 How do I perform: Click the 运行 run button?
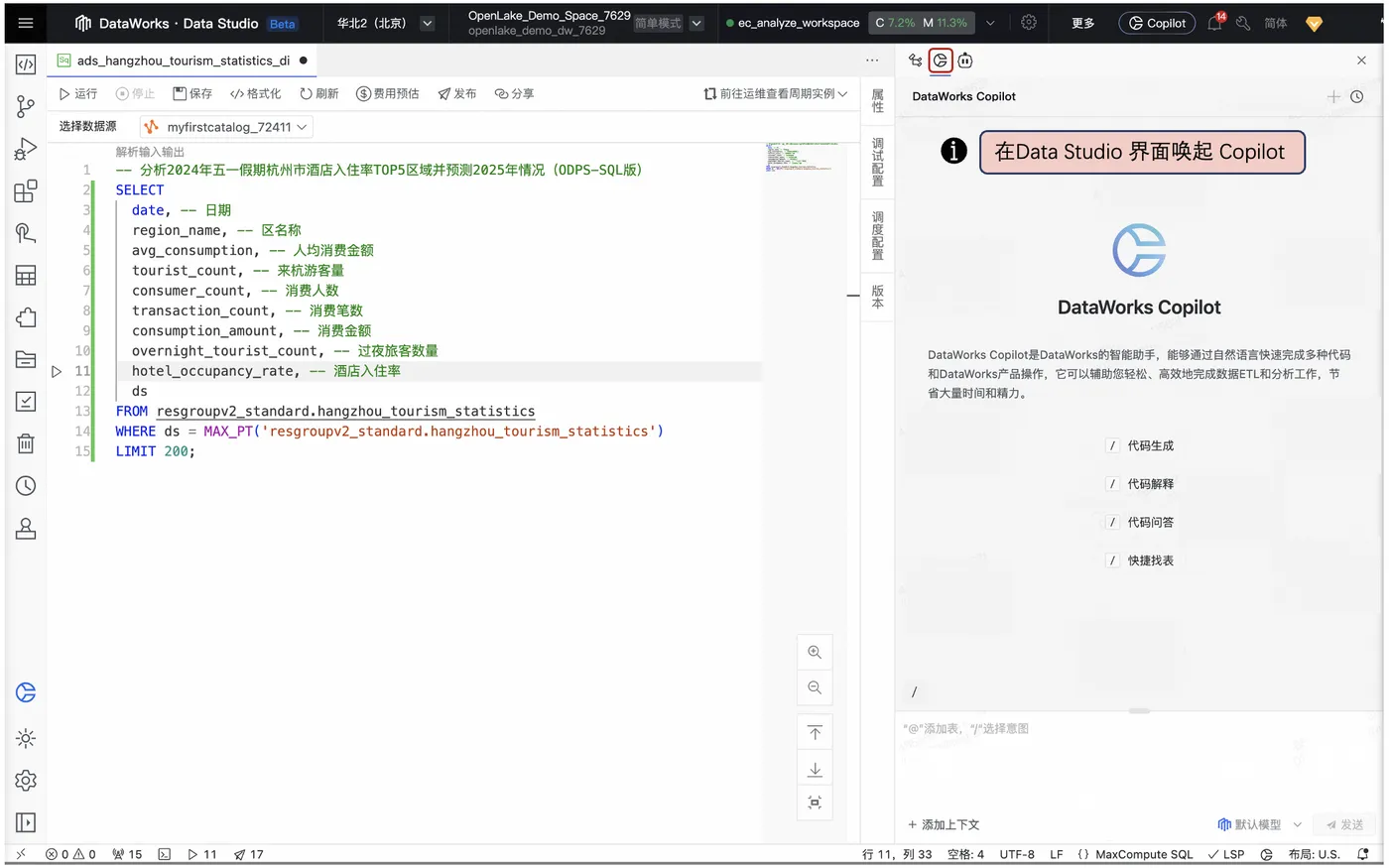coord(78,93)
